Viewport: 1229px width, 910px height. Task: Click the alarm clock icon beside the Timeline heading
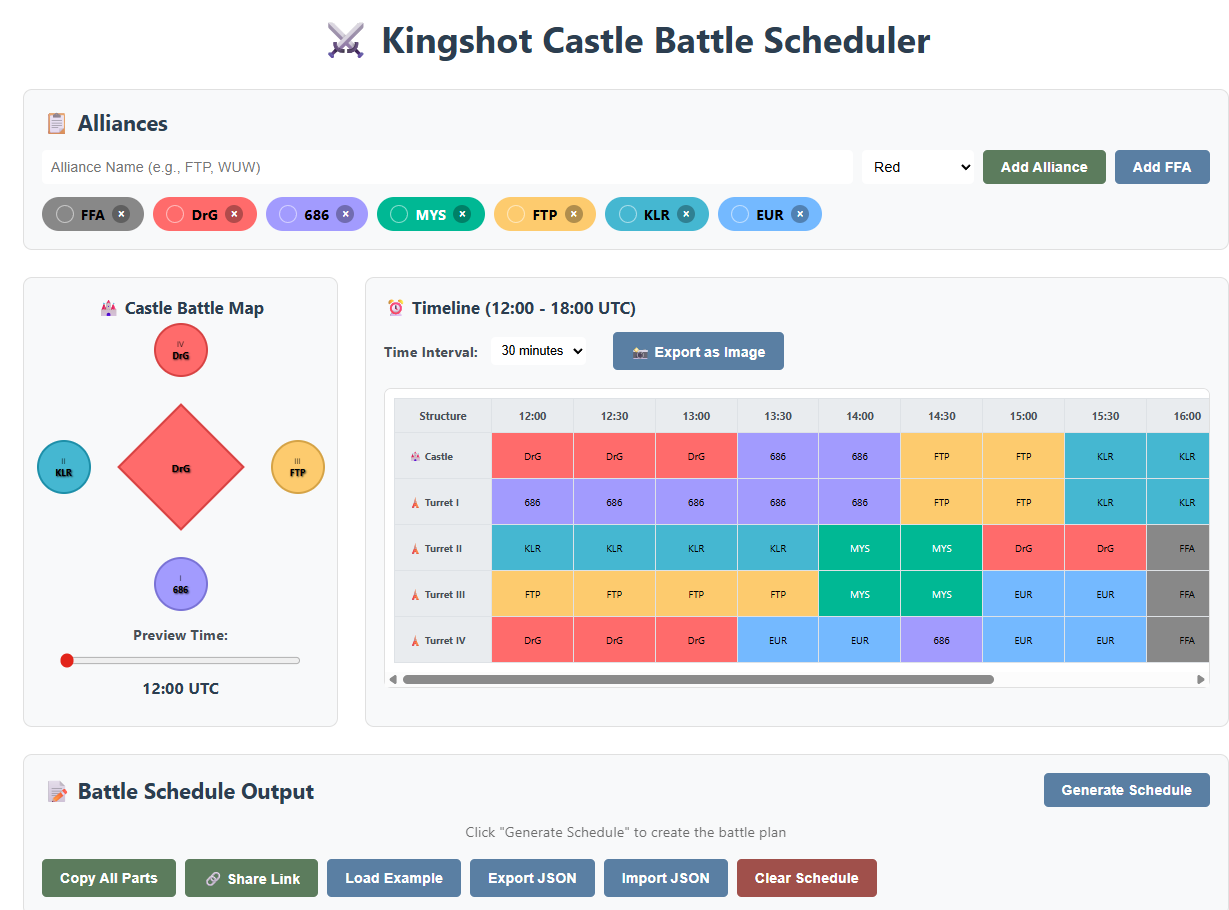(395, 308)
